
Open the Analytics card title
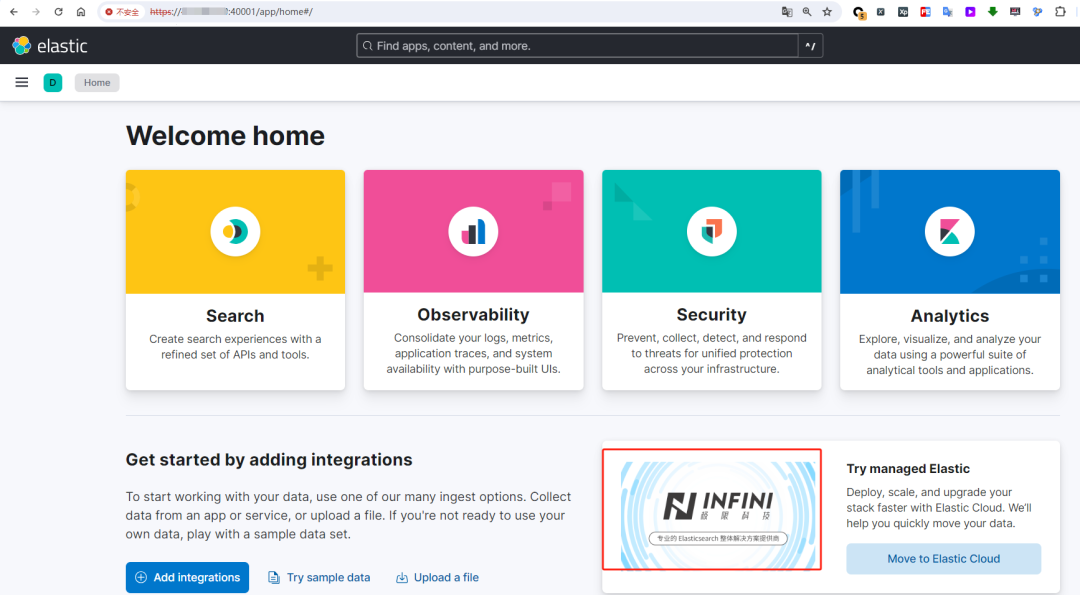tap(950, 315)
